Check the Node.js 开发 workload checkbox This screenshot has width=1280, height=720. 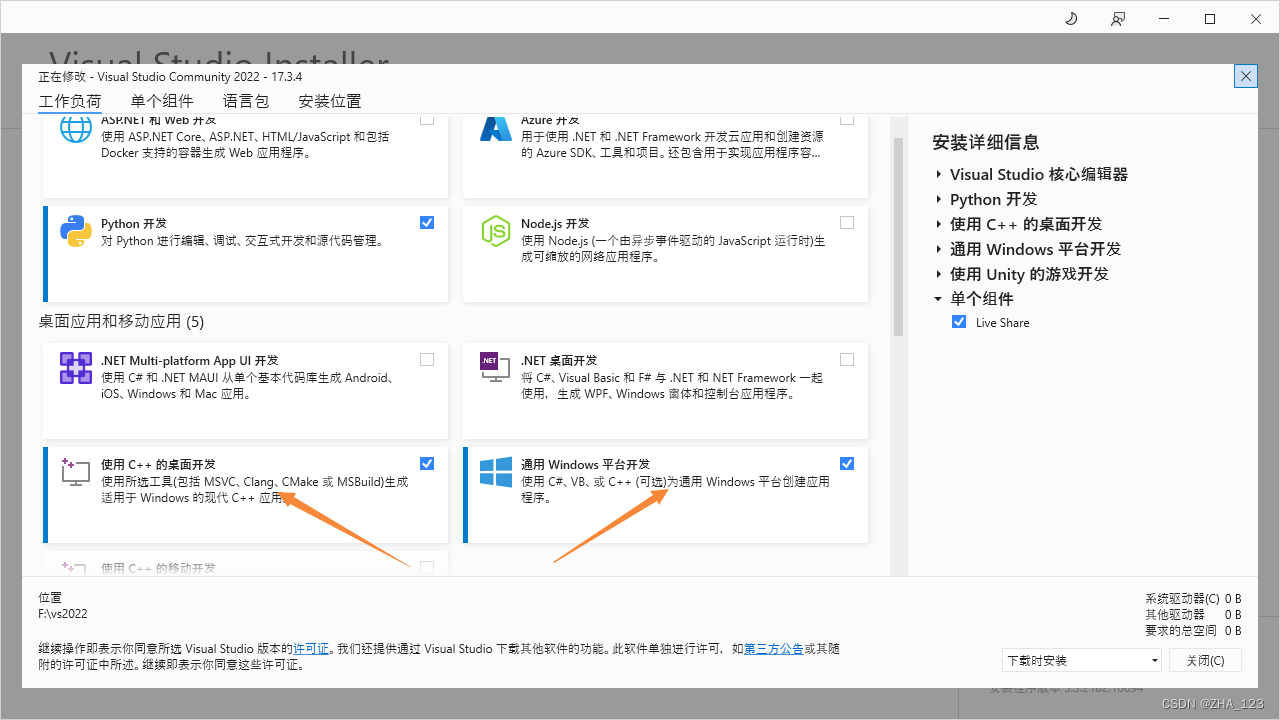click(x=847, y=222)
